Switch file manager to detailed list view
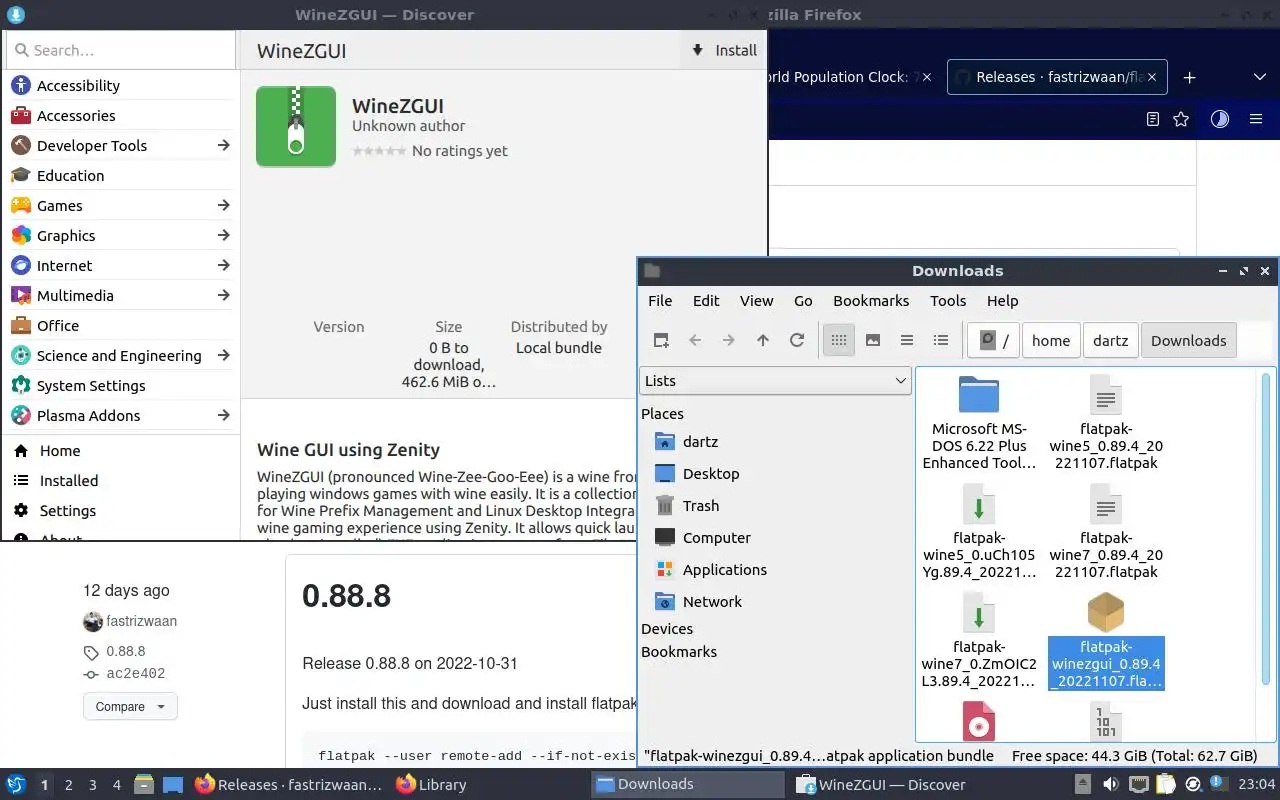The width and height of the screenshot is (1280, 800). (x=941, y=340)
